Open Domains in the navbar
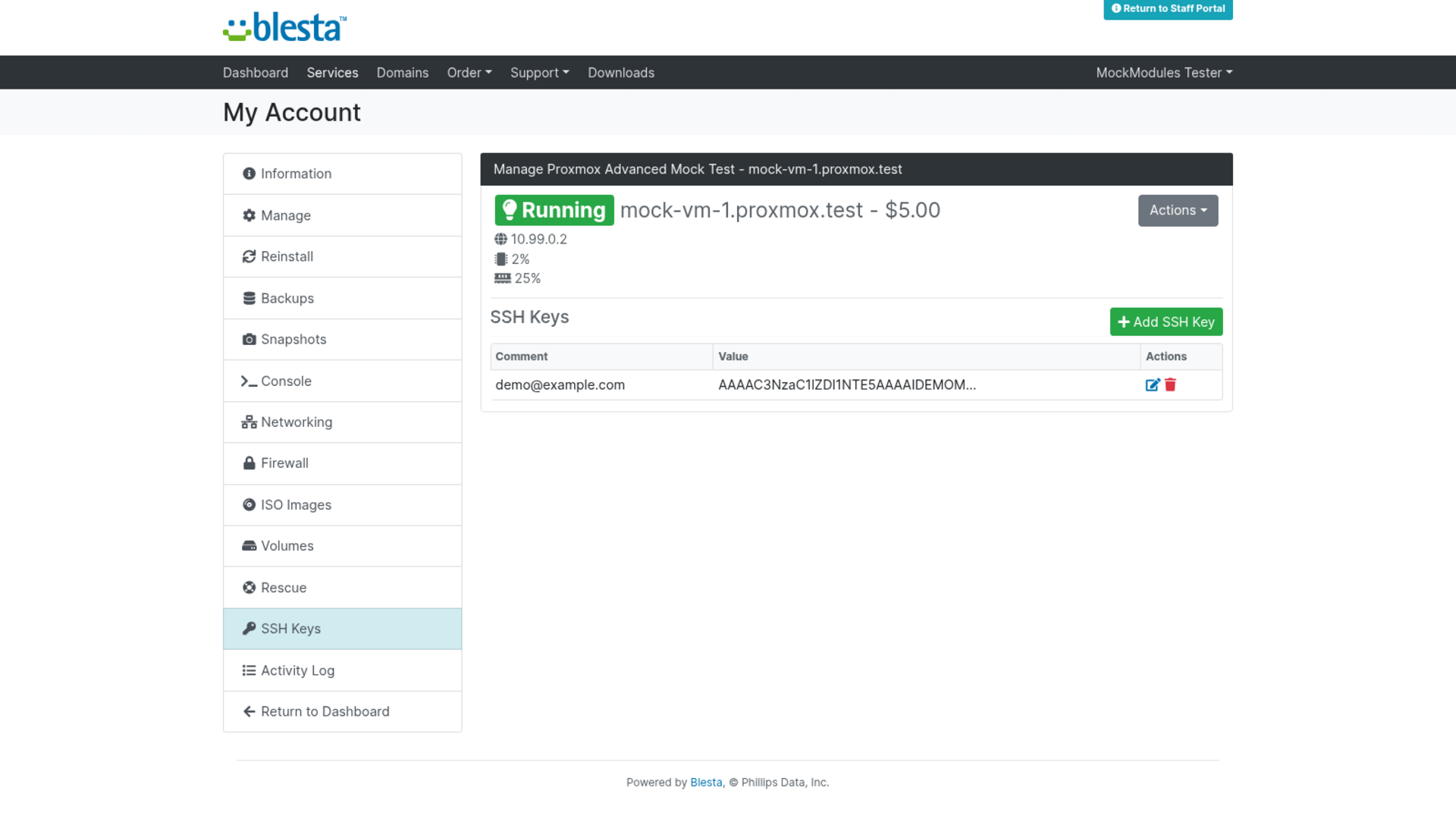 point(403,73)
